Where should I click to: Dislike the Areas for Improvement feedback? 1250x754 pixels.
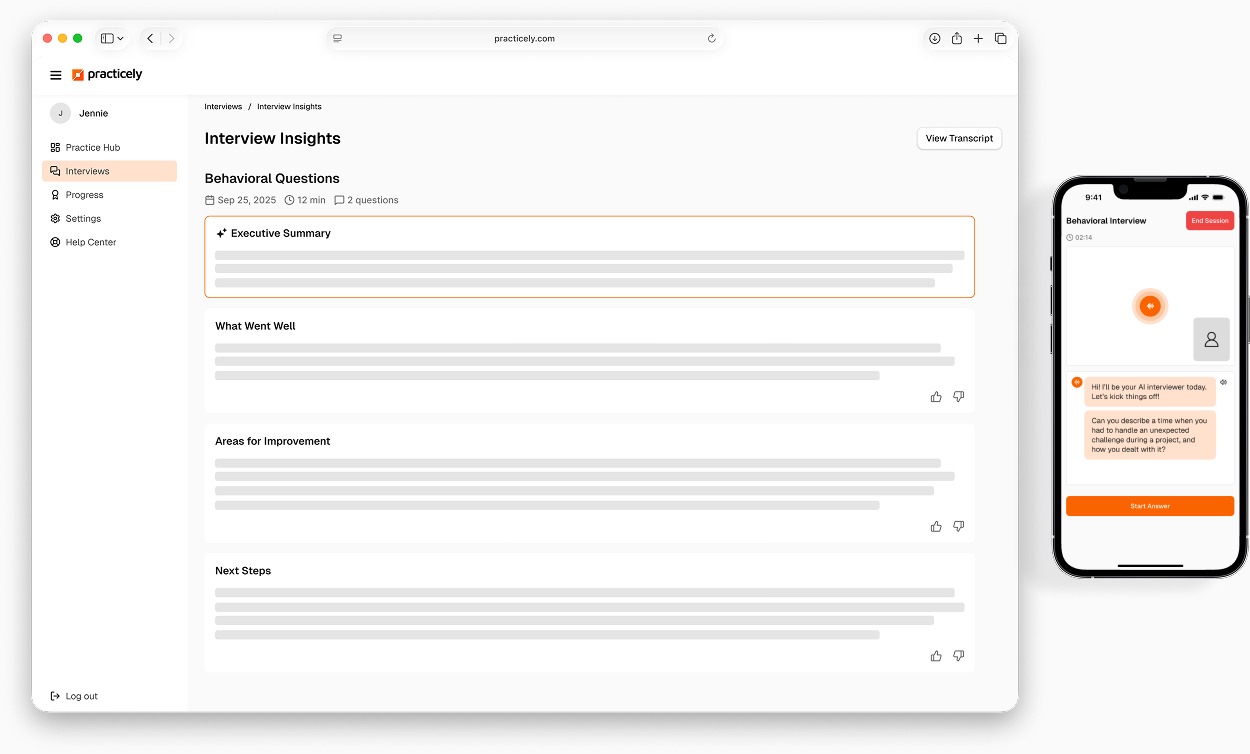(x=958, y=526)
